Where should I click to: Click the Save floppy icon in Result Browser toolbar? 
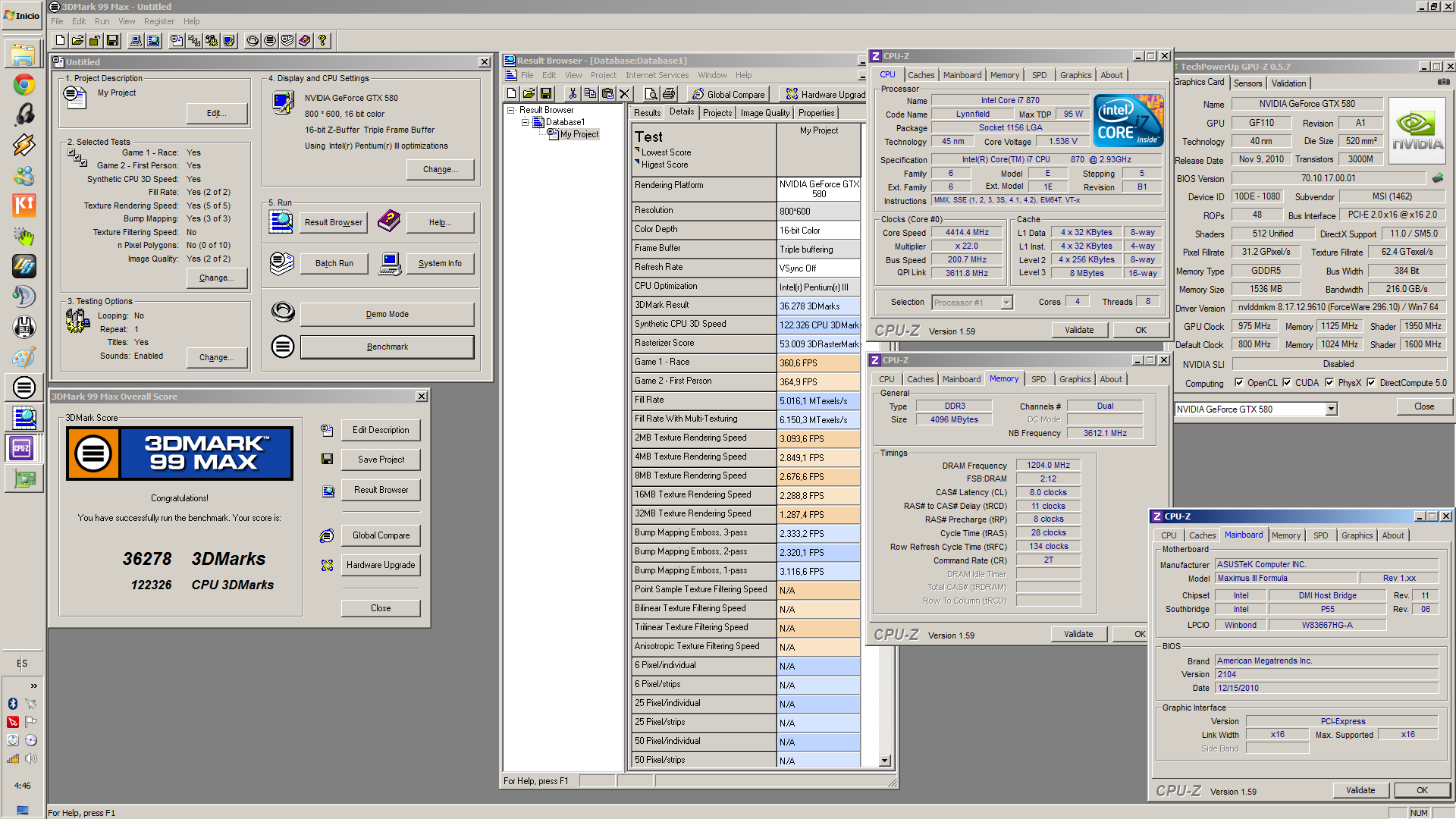click(x=546, y=93)
